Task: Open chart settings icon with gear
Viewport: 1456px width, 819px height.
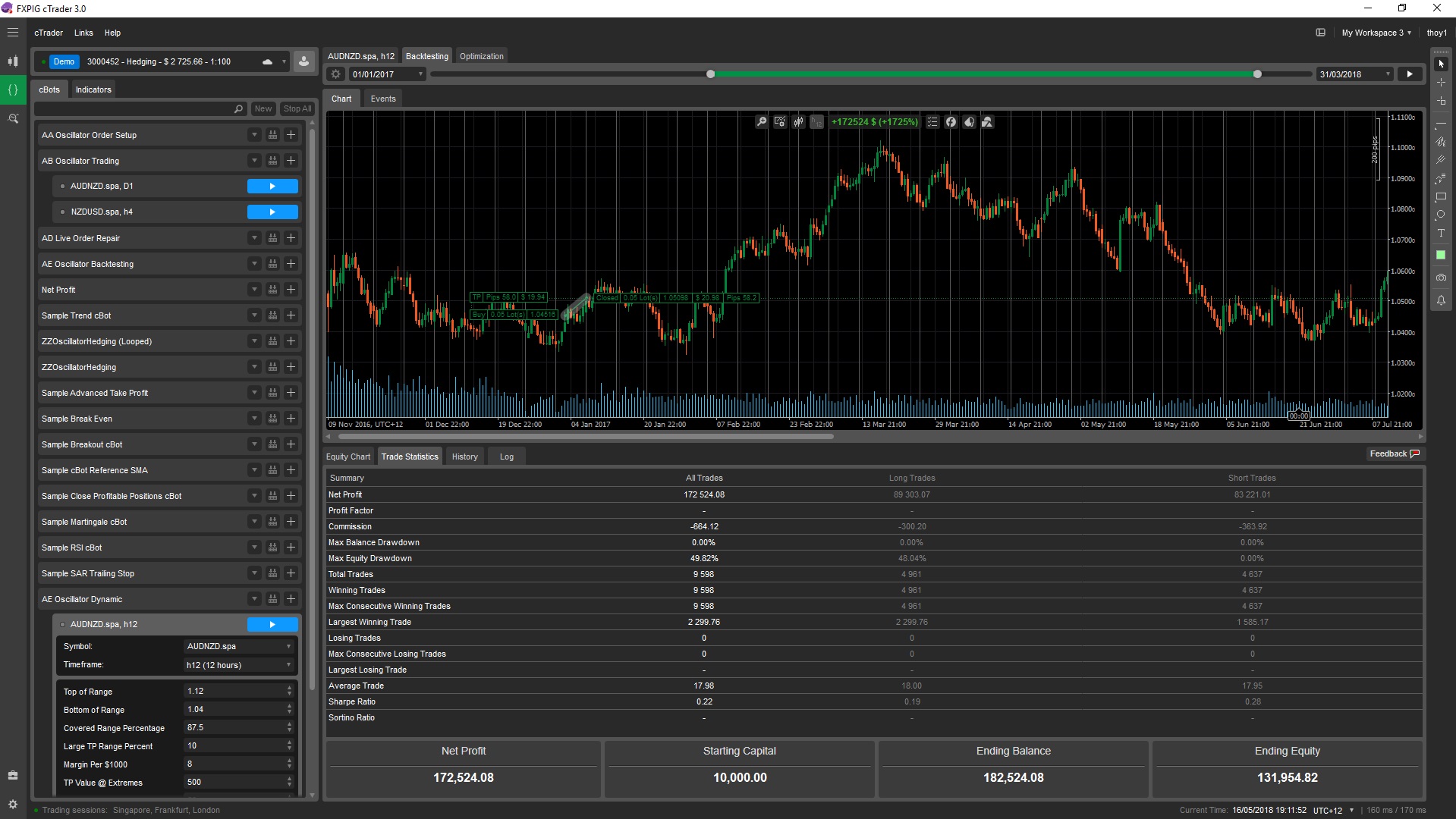Action: [x=780, y=122]
